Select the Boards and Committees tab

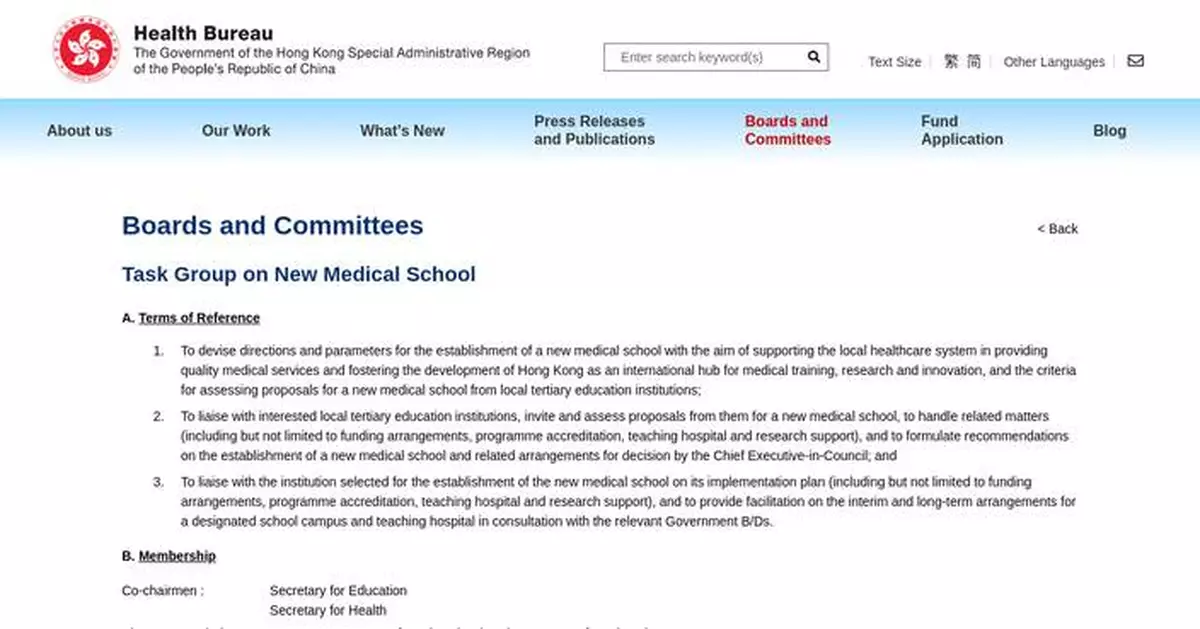coord(787,130)
